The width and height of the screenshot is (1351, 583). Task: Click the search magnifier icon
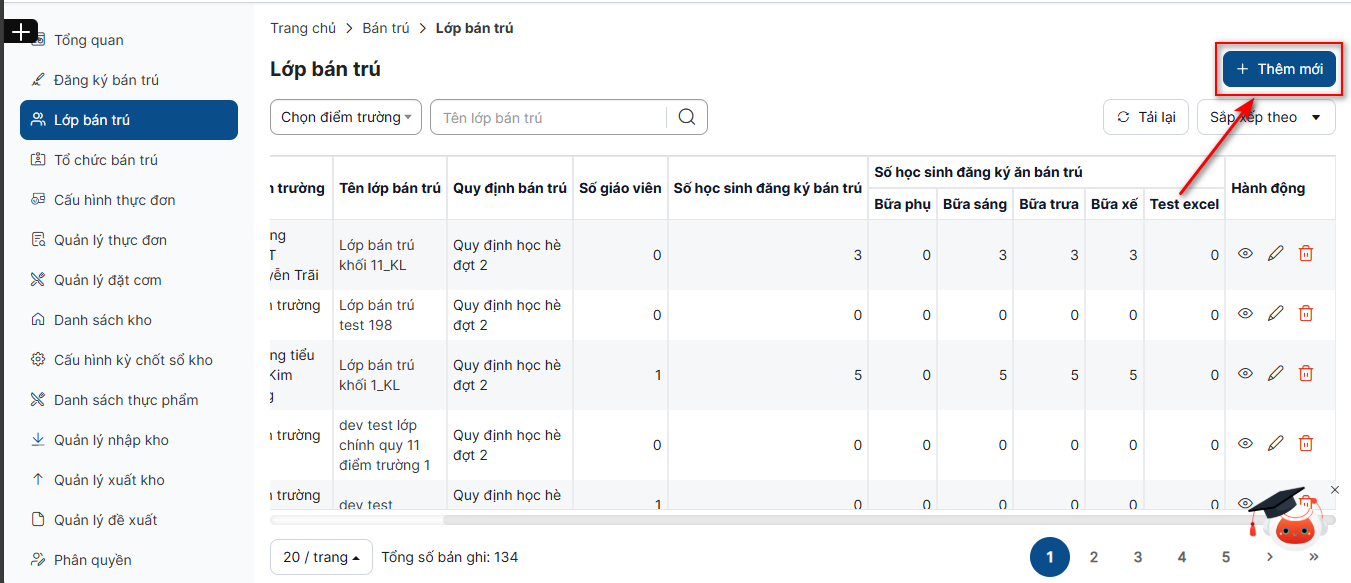(x=686, y=117)
